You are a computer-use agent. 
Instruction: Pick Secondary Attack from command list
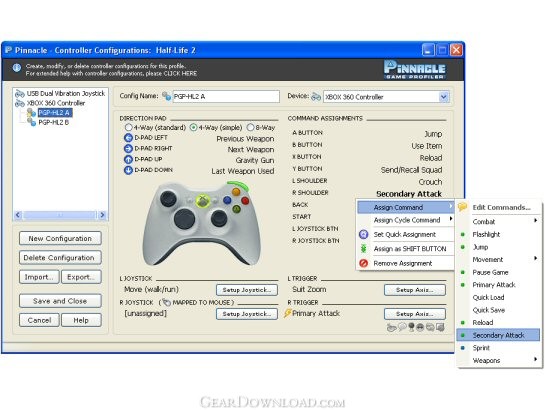tap(498, 335)
